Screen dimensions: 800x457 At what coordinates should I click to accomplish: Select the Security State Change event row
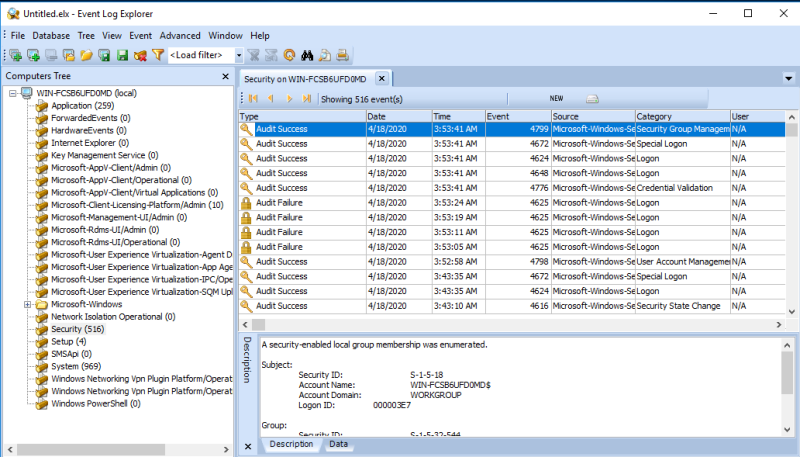[x=512, y=306]
